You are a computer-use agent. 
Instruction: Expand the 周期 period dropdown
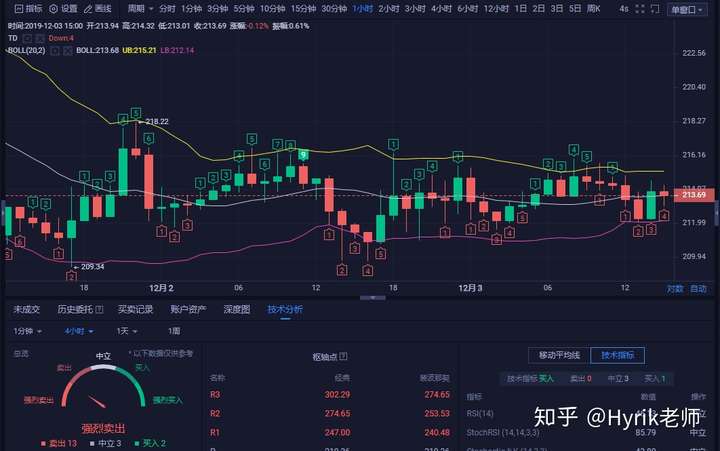click(141, 8)
